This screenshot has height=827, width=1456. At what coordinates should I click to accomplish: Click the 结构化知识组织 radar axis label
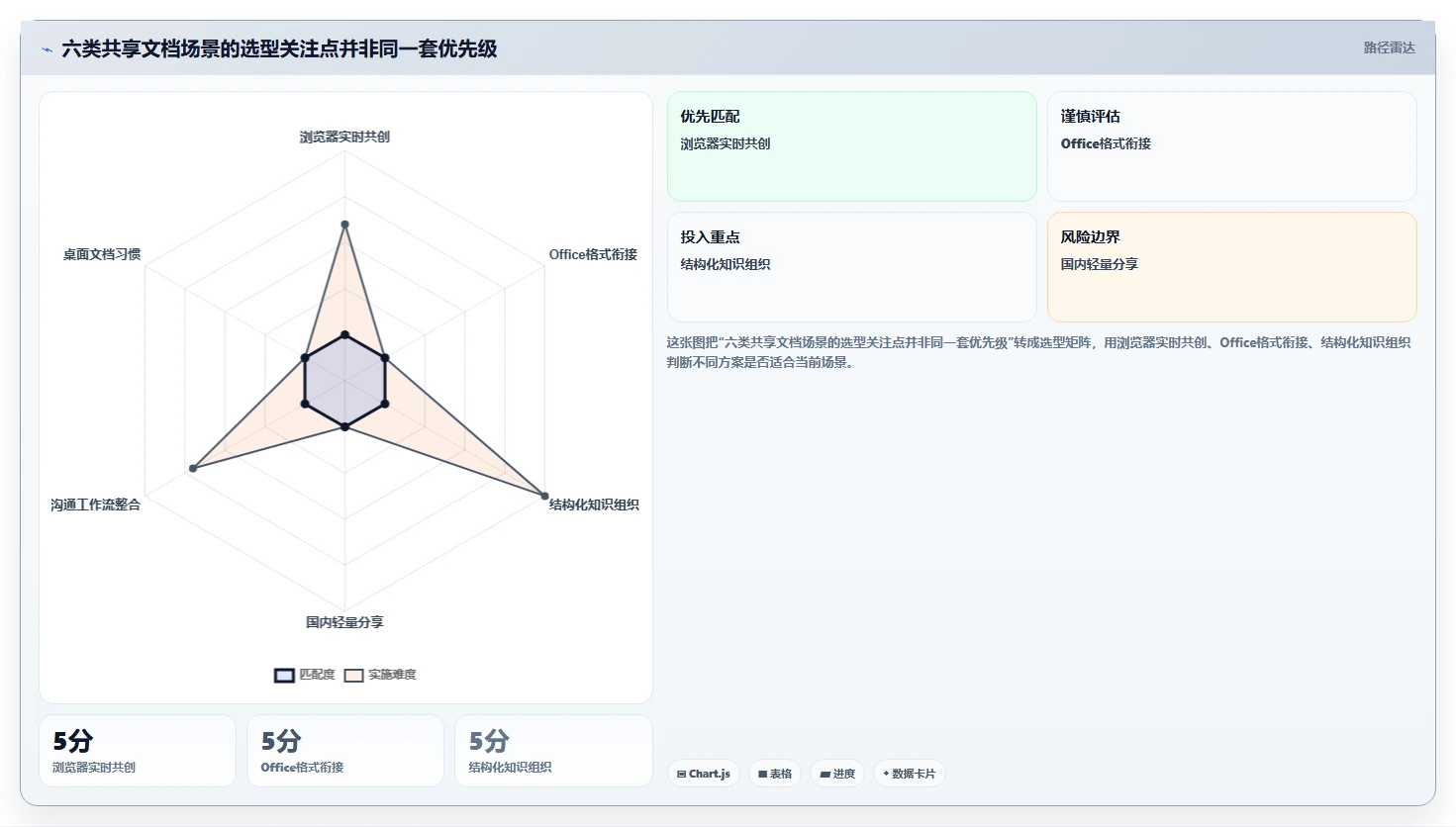pyautogui.click(x=594, y=505)
